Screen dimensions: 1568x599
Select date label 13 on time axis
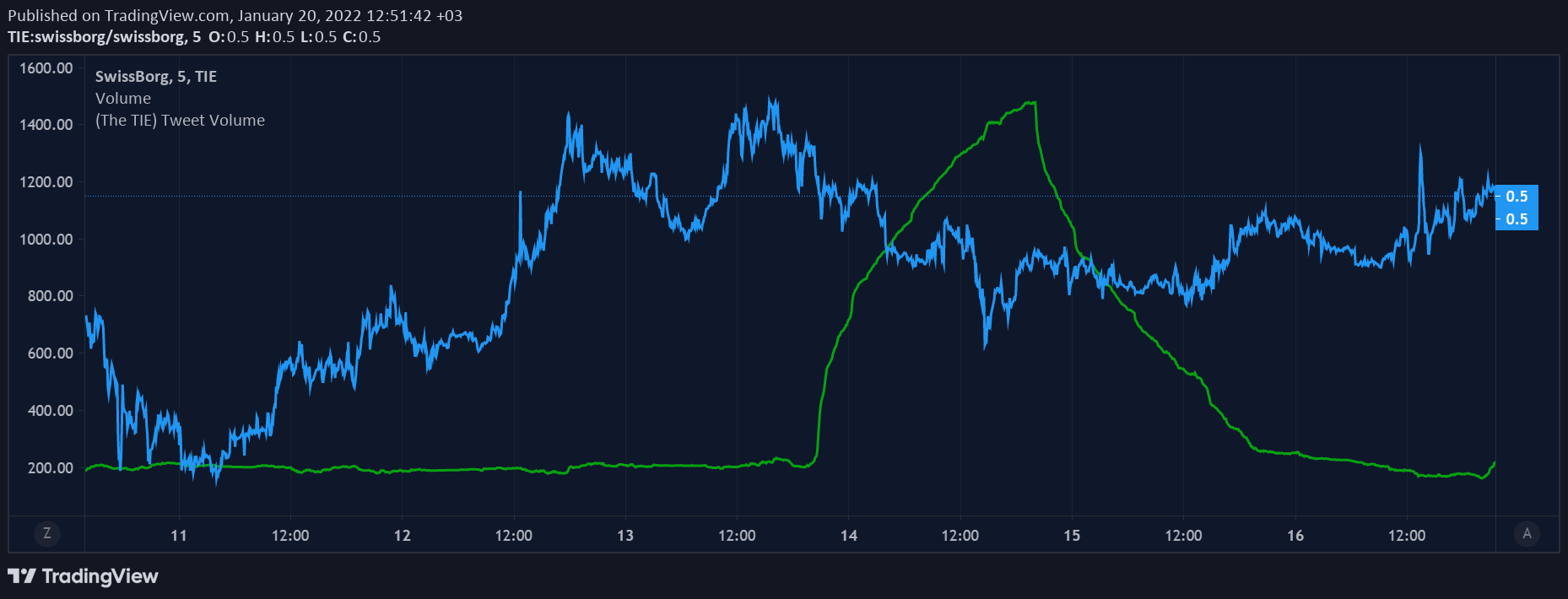click(625, 536)
